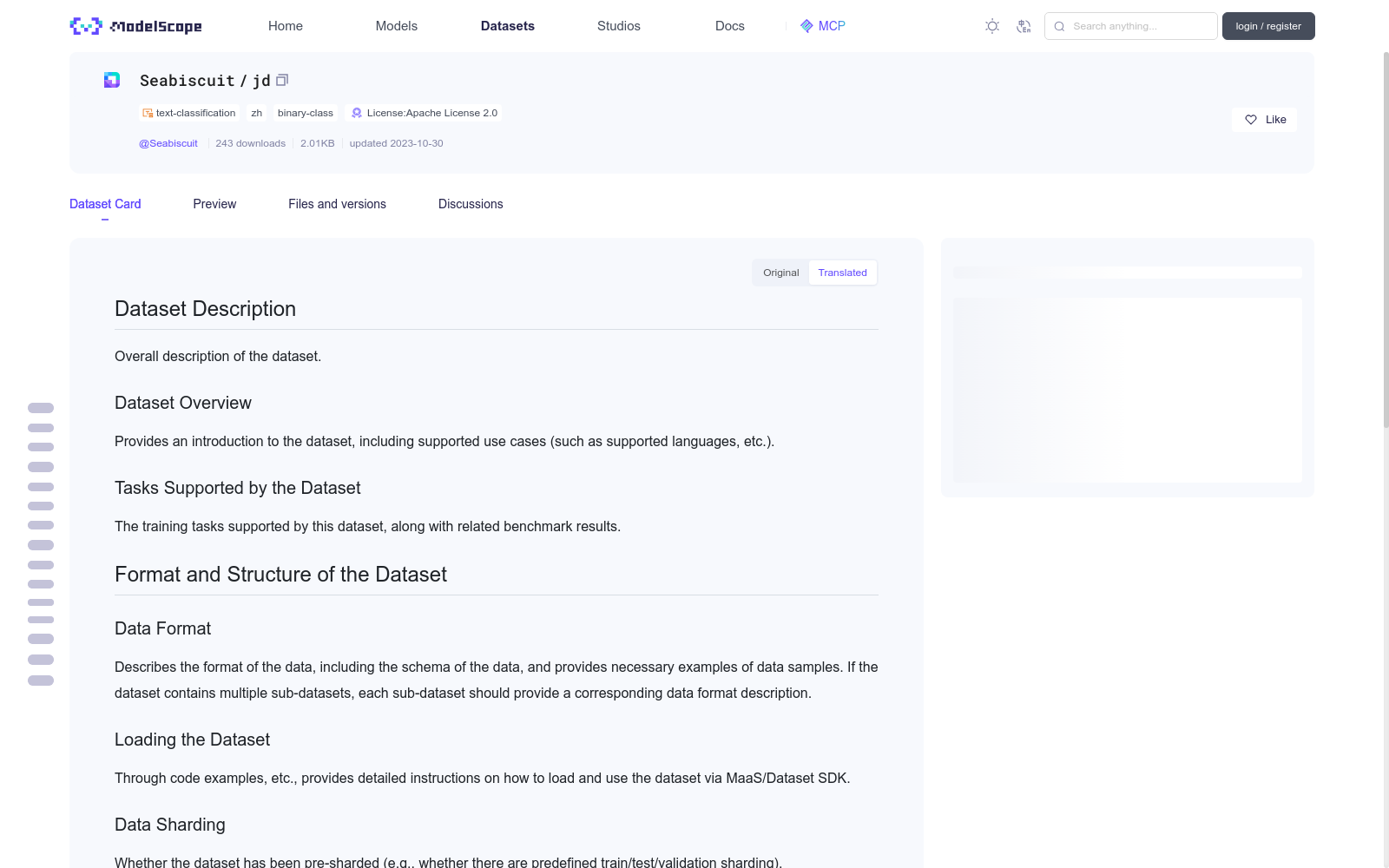Click the search magnifier icon
Image resolution: width=1389 pixels, height=868 pixels.
pyautogui.click(x=1059, y=26)
